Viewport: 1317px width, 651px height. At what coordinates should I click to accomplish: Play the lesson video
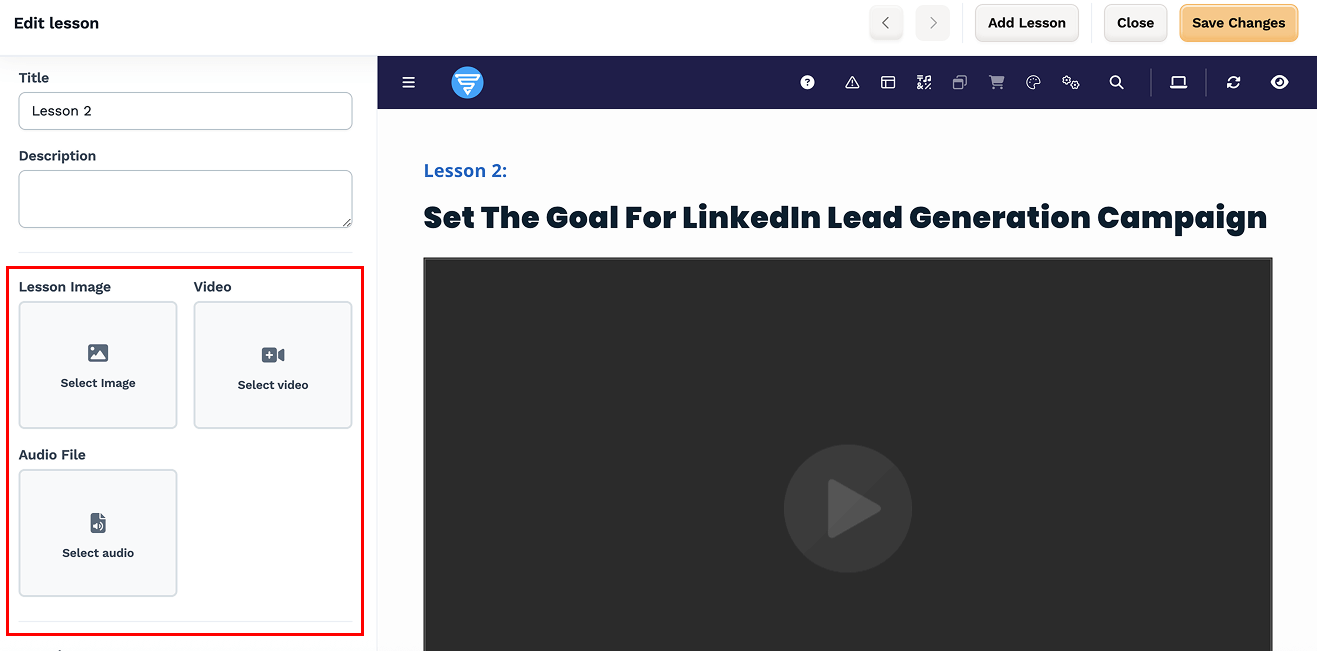click(x=847, y=508)
